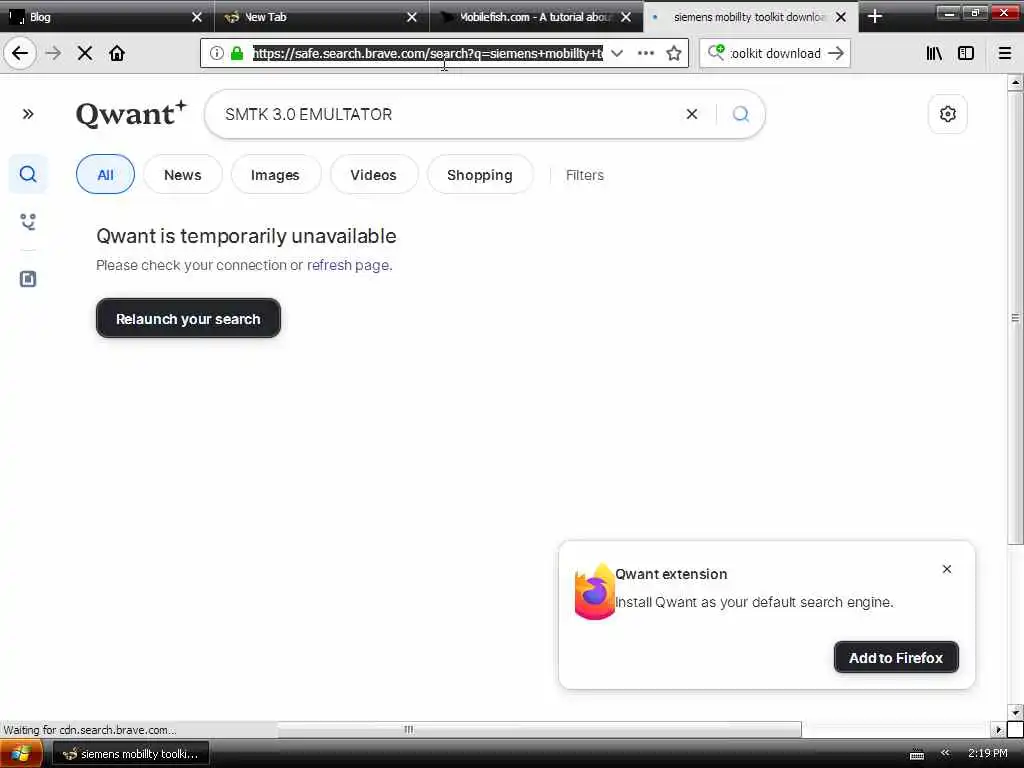Close the Blog browser tab
This screenshot has height=768, width=1024.
coord(197,17)
